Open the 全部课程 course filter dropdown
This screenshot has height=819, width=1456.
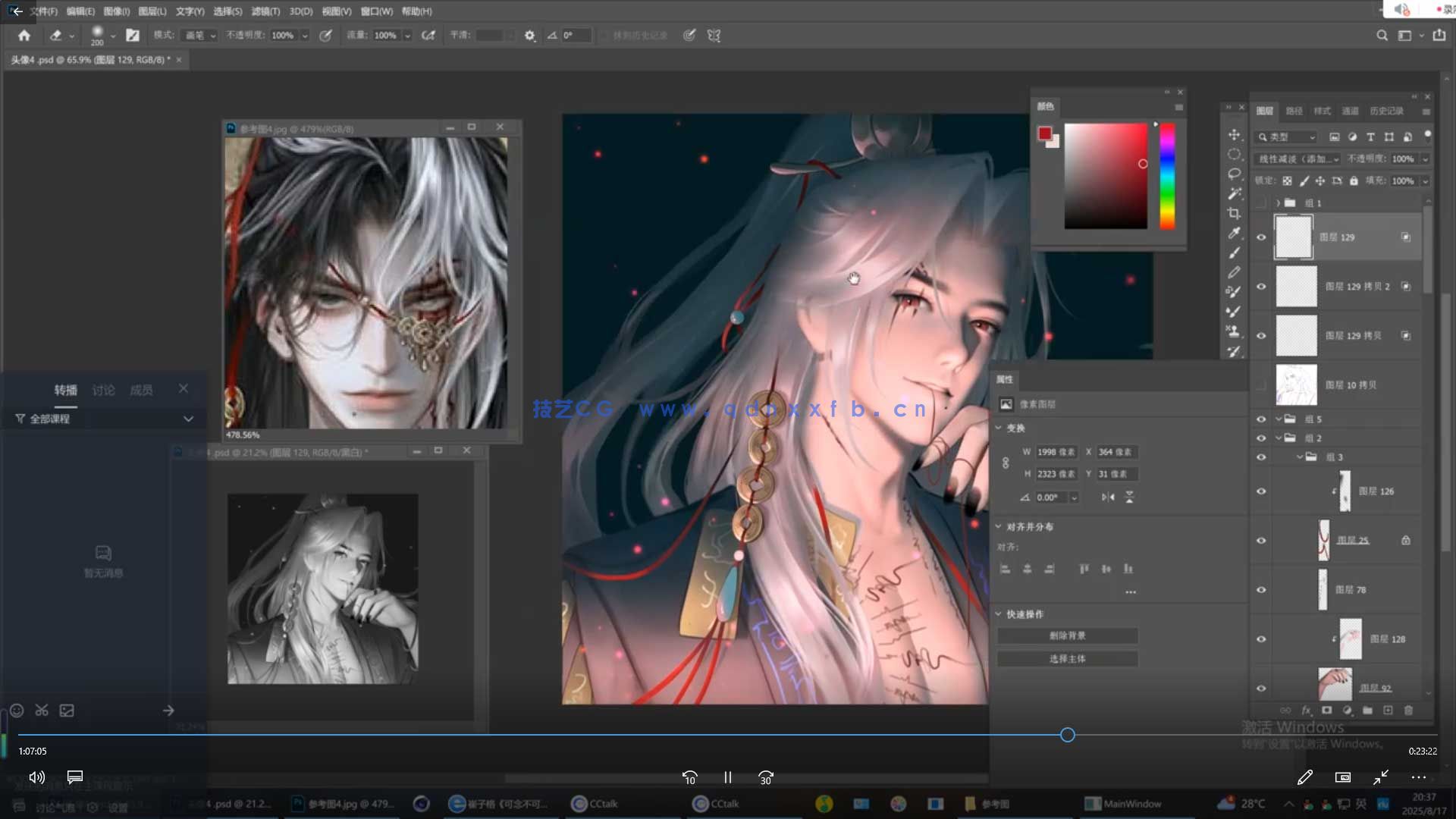188,419
